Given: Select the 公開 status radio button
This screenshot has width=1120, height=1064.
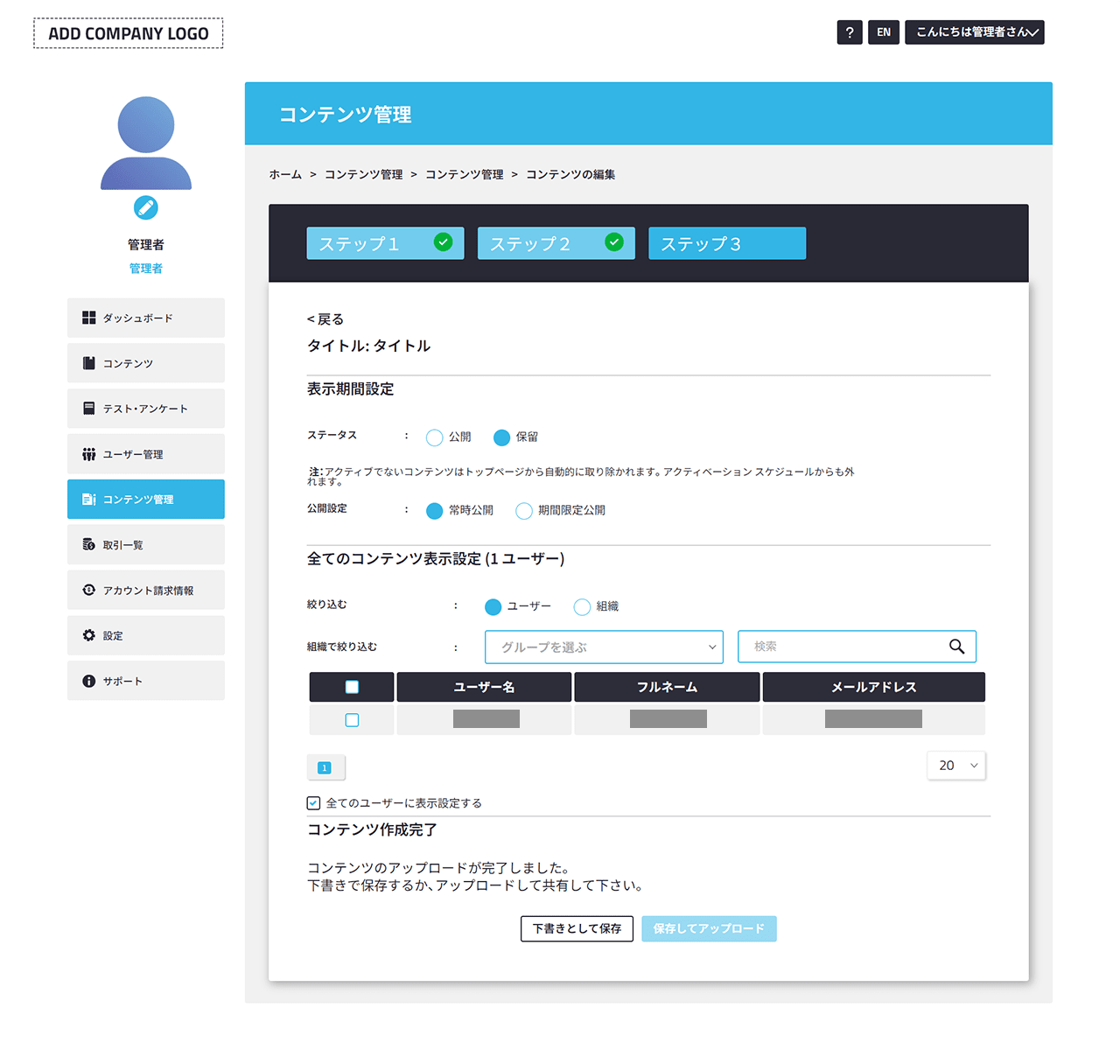Looking at the screenshot, I should [x=435, y=437].
